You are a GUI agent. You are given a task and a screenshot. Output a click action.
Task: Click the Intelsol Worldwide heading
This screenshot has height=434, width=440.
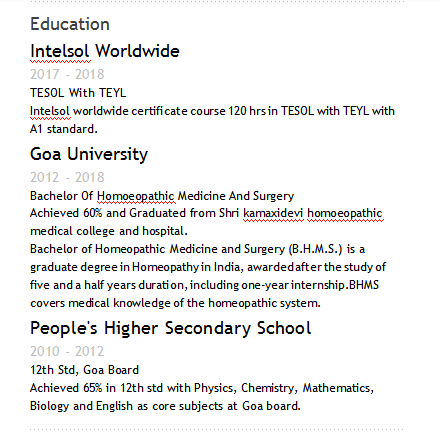pyautogui.click(x=105, y=51)
